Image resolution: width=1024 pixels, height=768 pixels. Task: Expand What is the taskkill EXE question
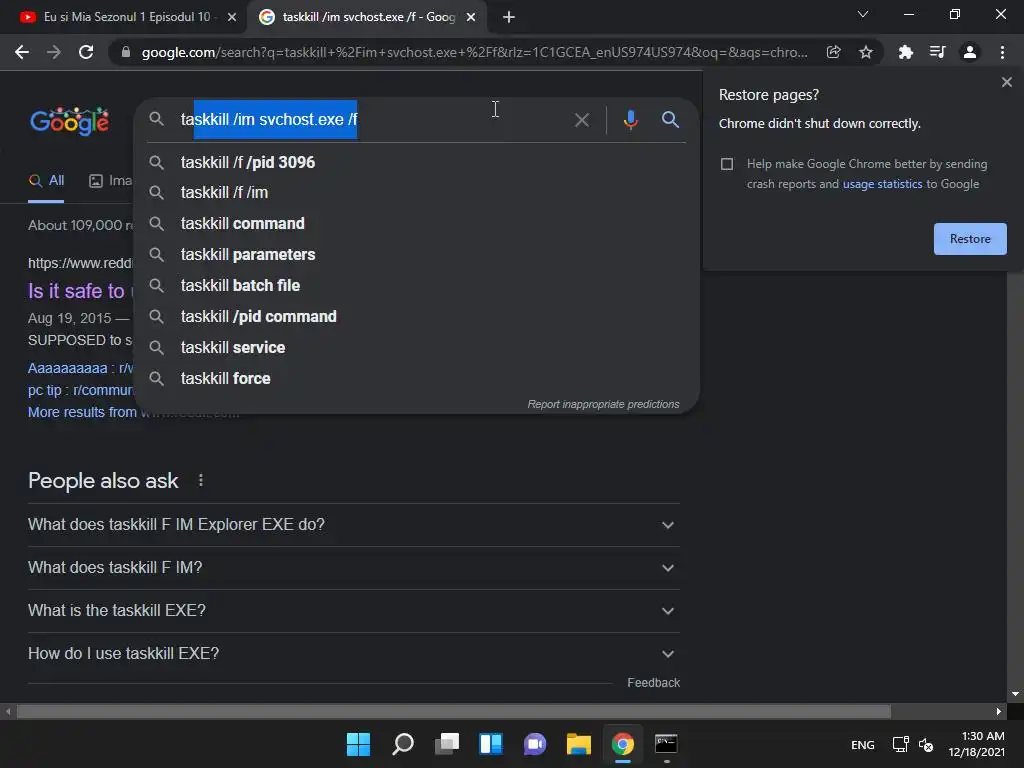353,611
